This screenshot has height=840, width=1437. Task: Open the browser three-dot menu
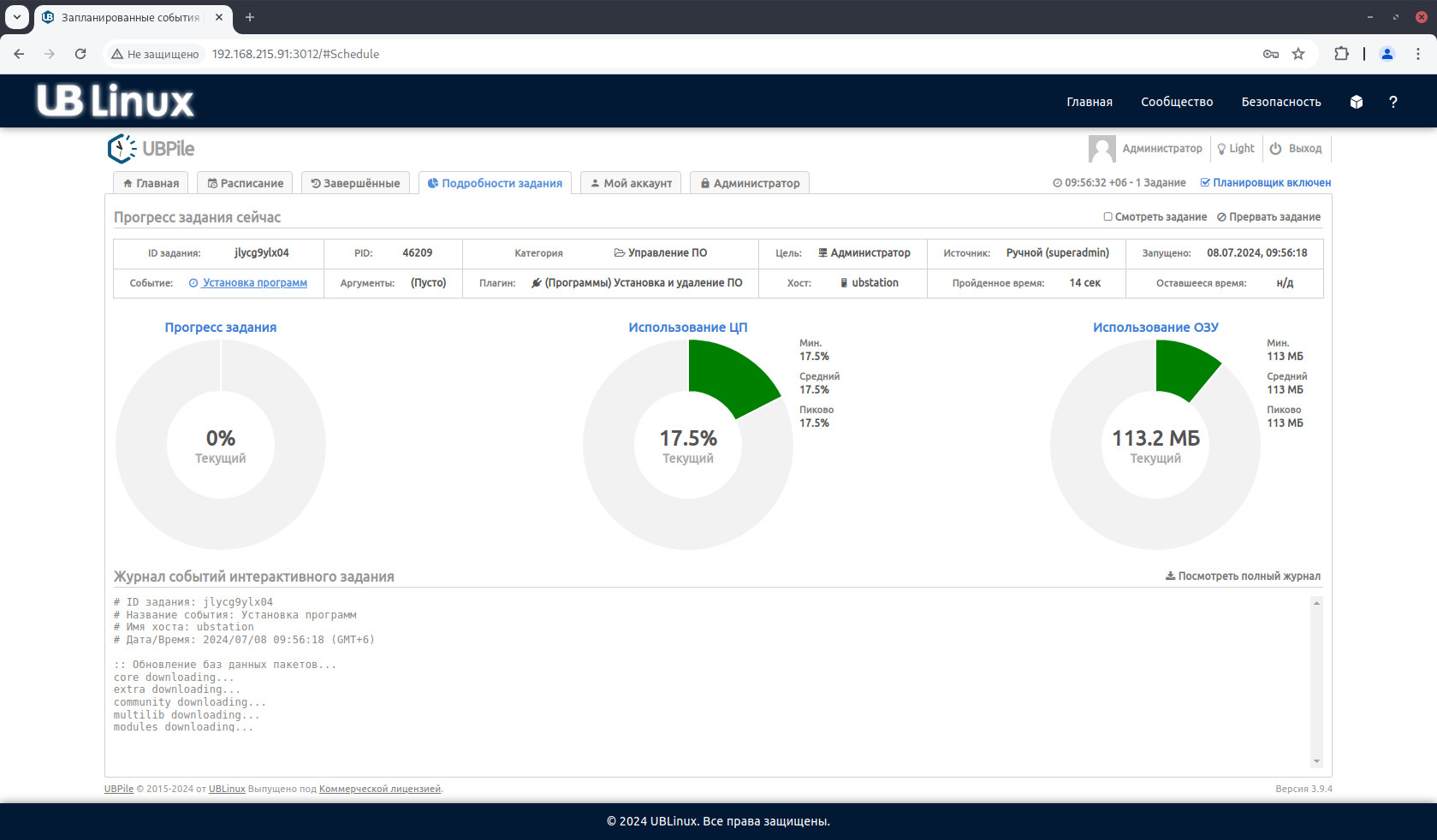[x=1418, y=54]
